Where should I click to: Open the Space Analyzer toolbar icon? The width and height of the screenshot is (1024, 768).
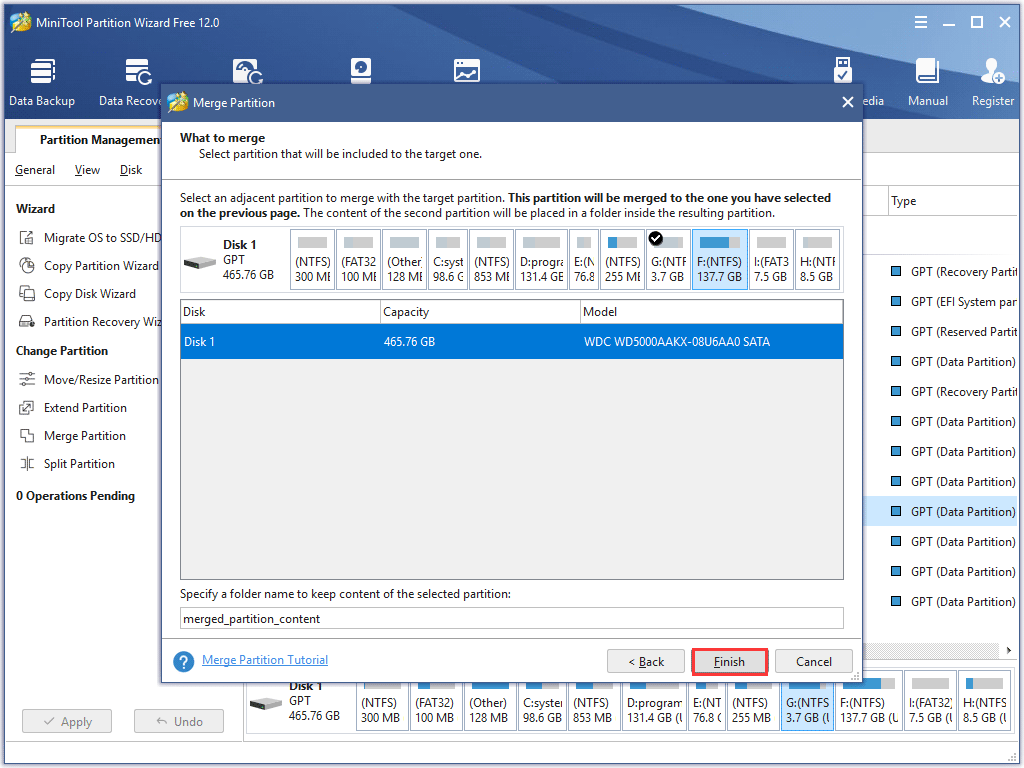pyautogui.click(x=467, y=71)
